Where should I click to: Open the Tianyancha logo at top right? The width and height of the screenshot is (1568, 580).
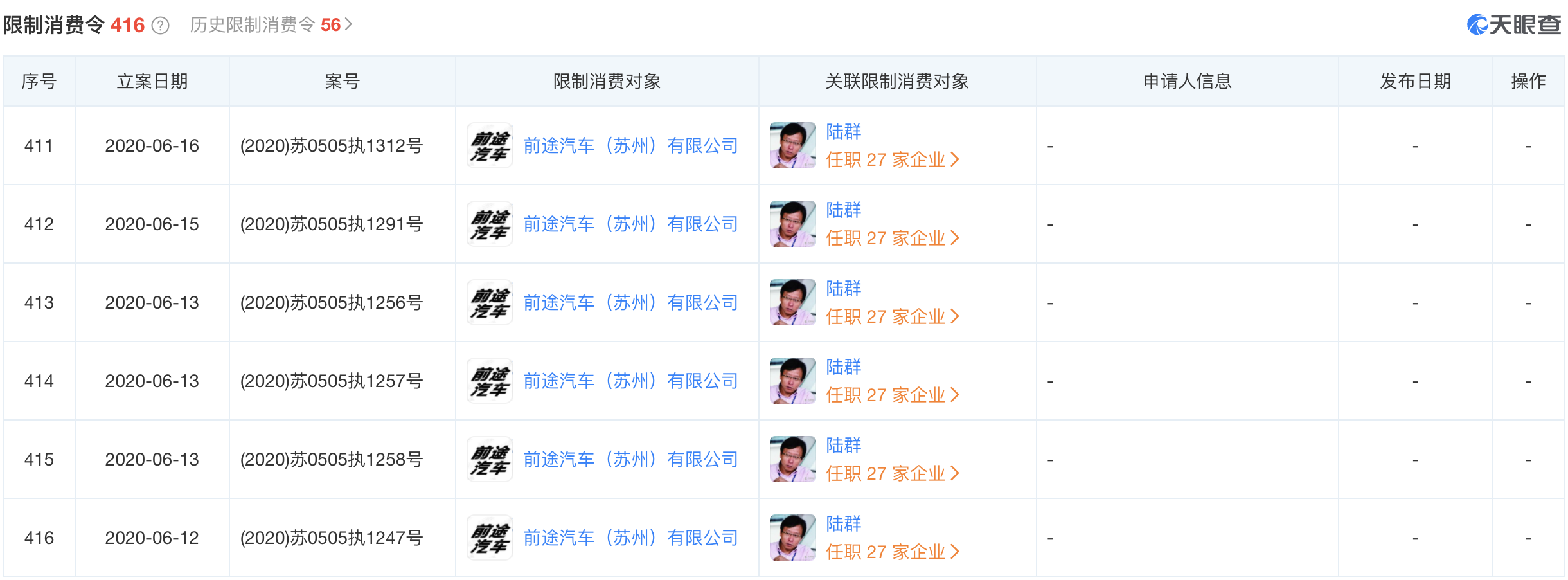(x=1513, y=25)
